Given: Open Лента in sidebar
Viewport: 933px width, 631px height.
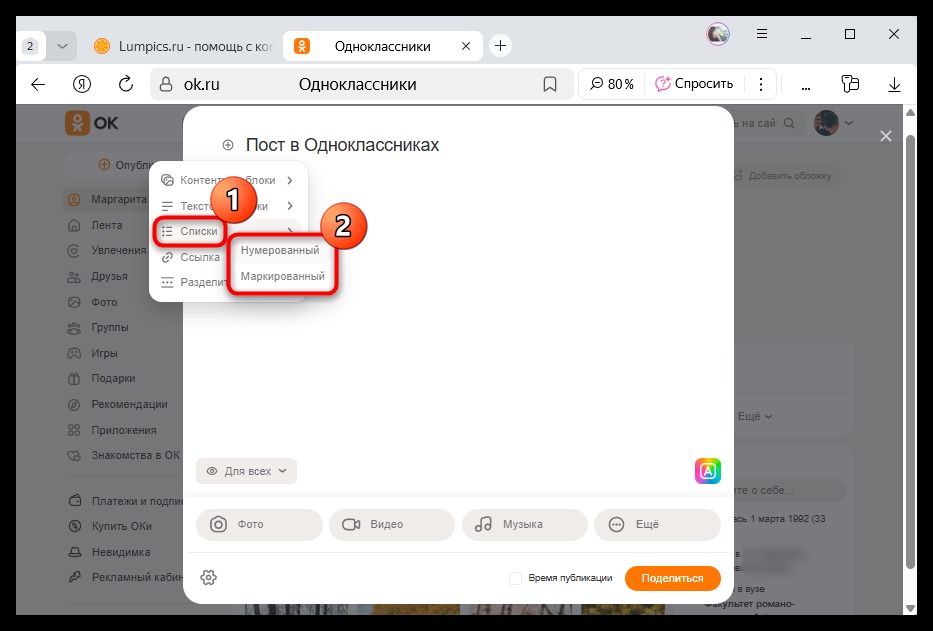Looking at the screenshot, I should tap(107, 225).
